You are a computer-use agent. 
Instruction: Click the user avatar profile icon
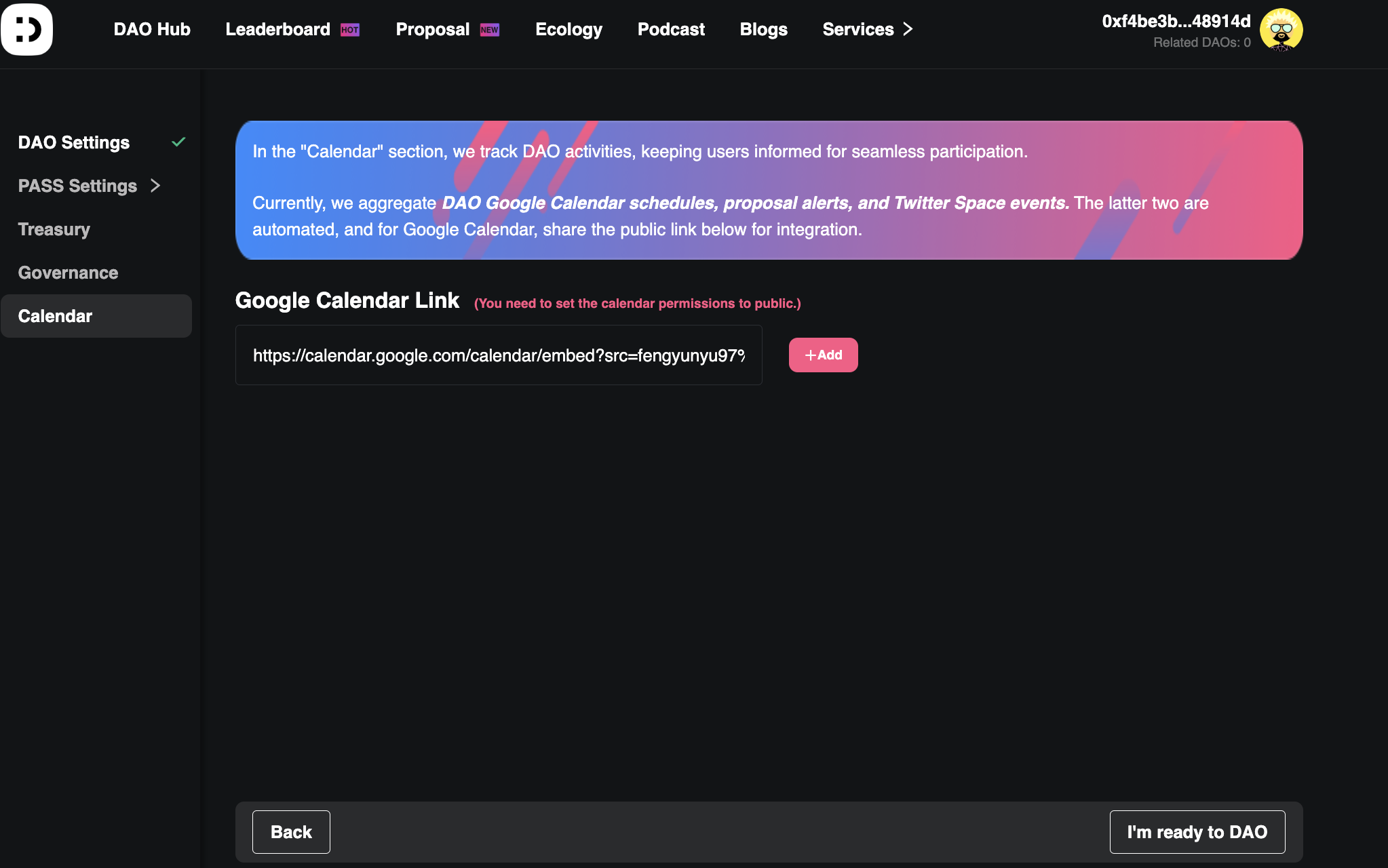(1281, 30)
